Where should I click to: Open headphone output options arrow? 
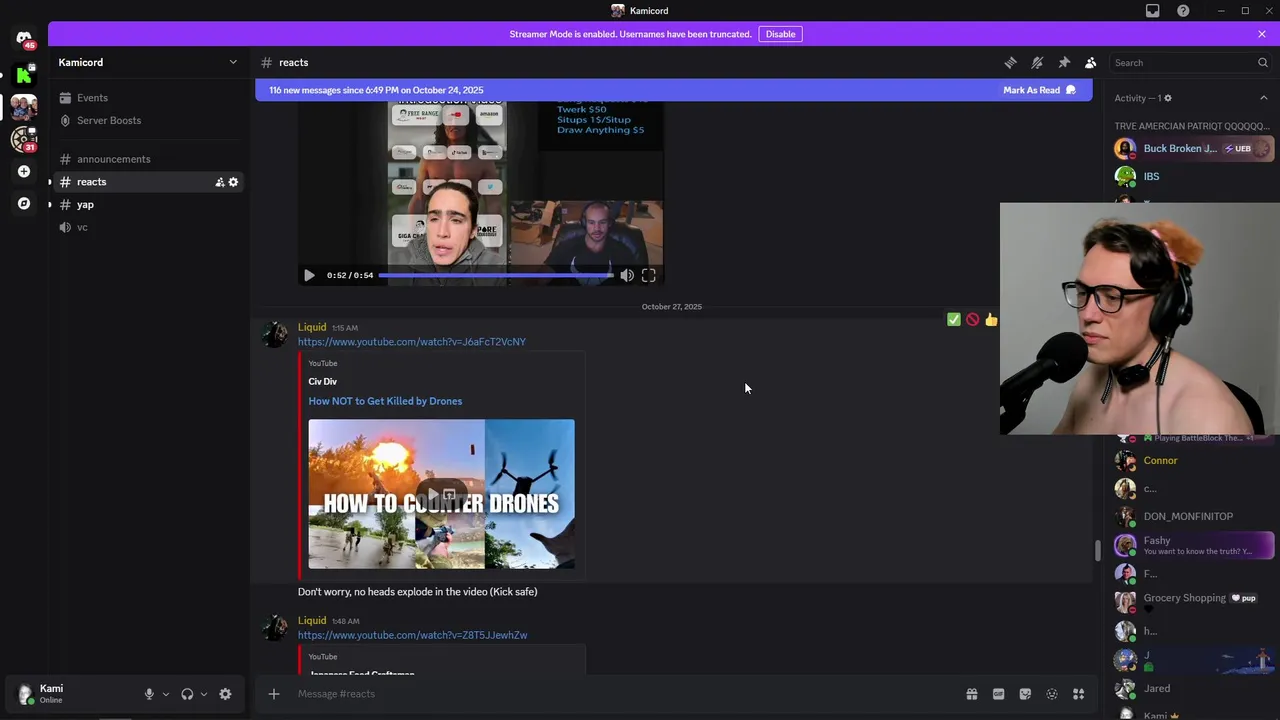click(x=203, y=694)
